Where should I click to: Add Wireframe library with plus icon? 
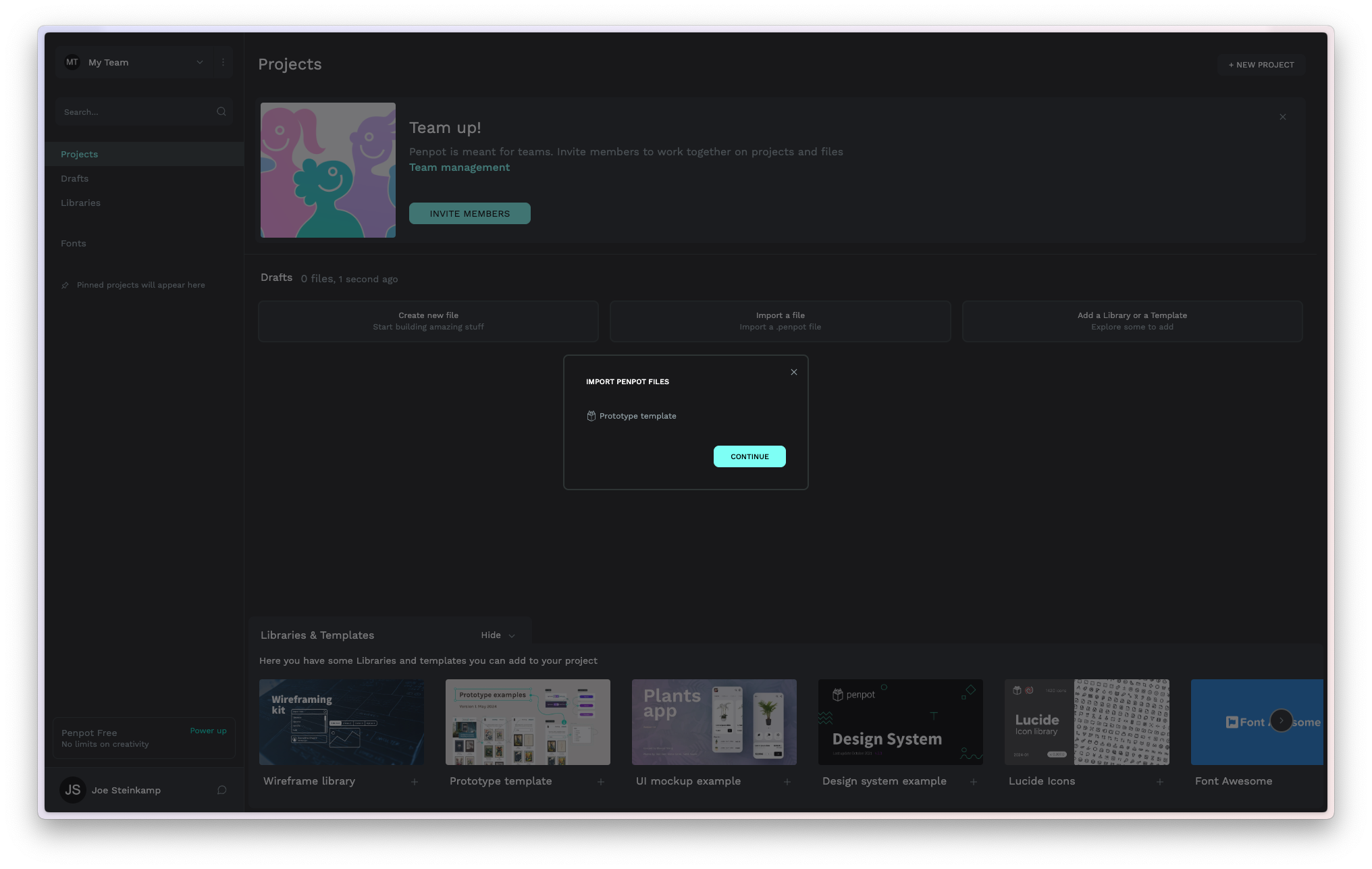click(415, 782)
